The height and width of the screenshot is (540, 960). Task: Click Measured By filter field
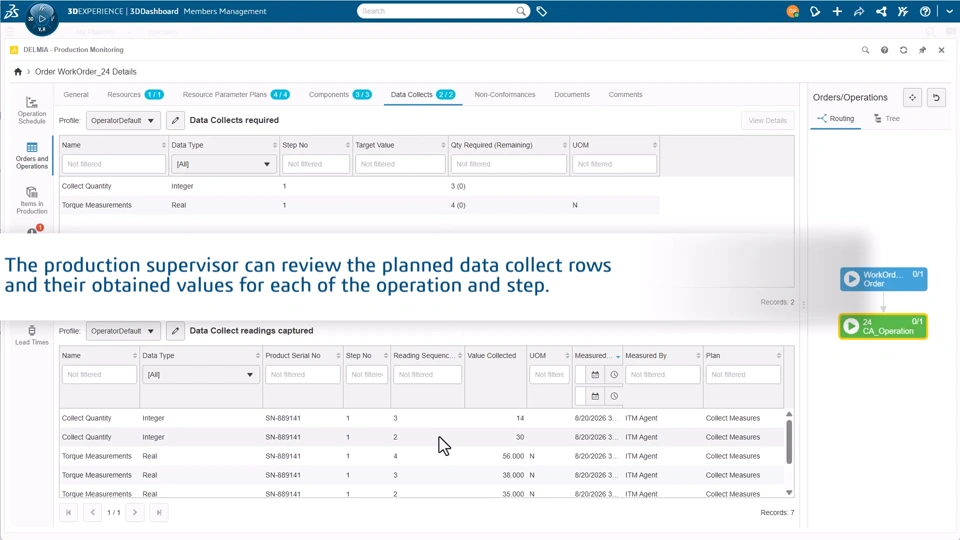pos(662,375)
